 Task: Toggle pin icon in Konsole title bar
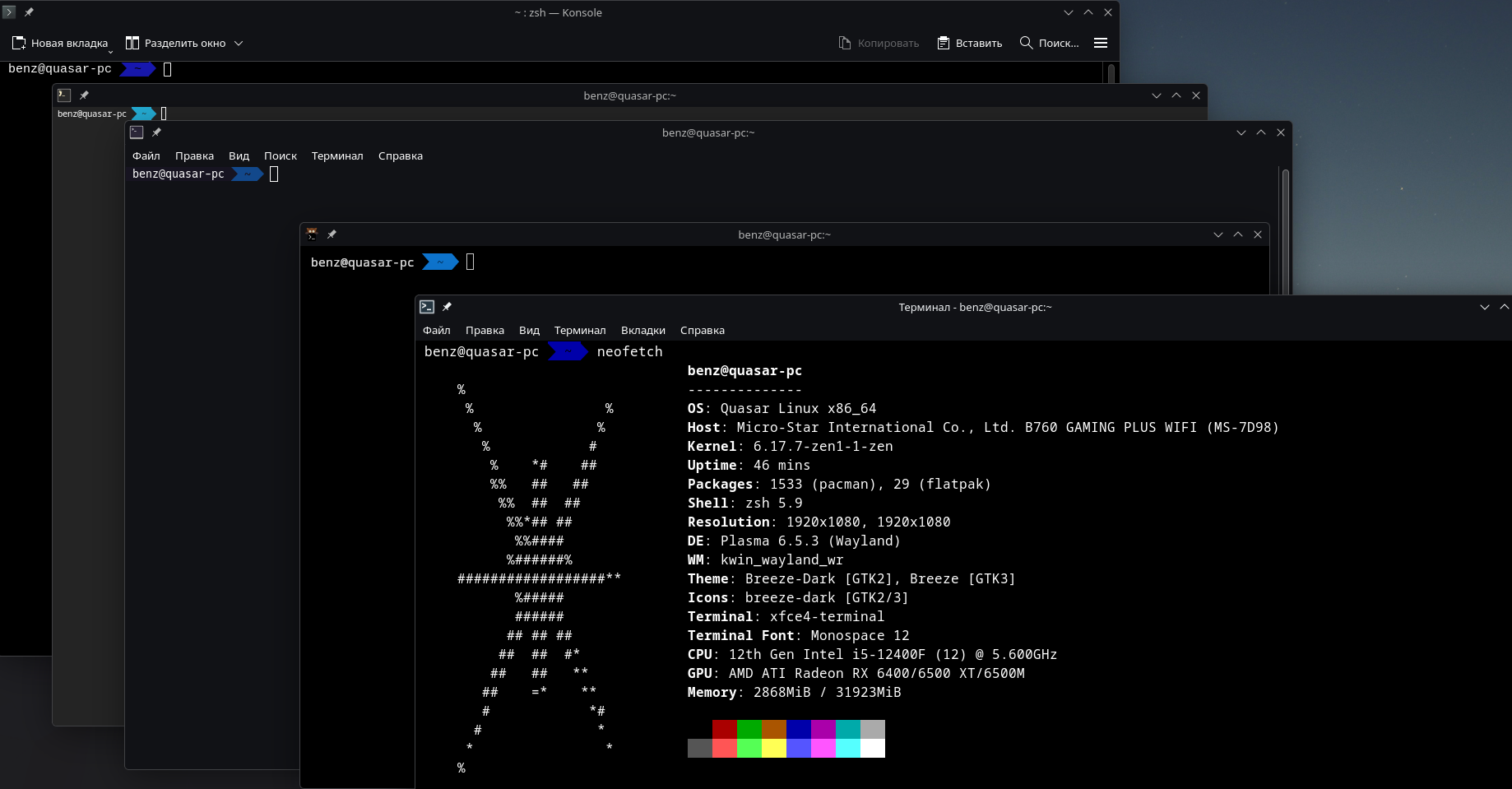click(29, 12)
